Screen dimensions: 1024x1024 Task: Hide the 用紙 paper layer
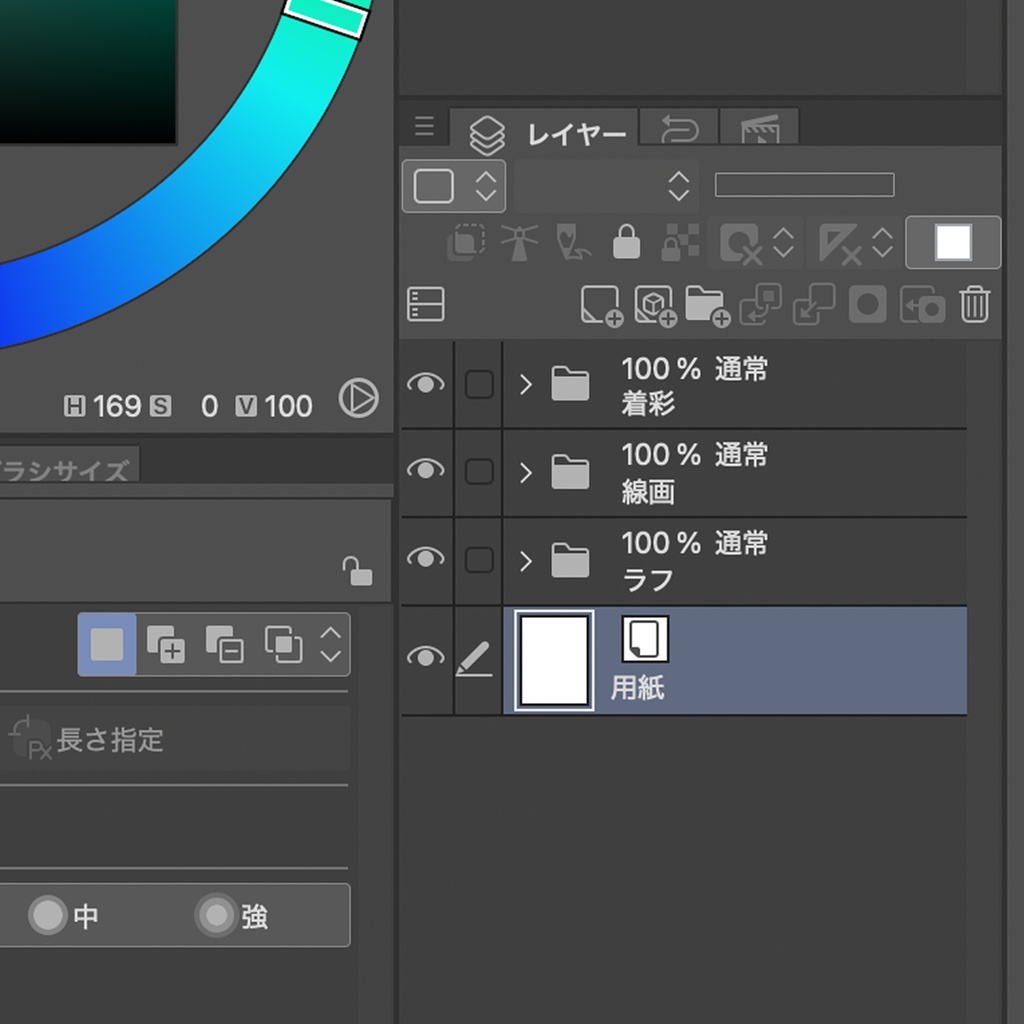(x=426, y=656)
